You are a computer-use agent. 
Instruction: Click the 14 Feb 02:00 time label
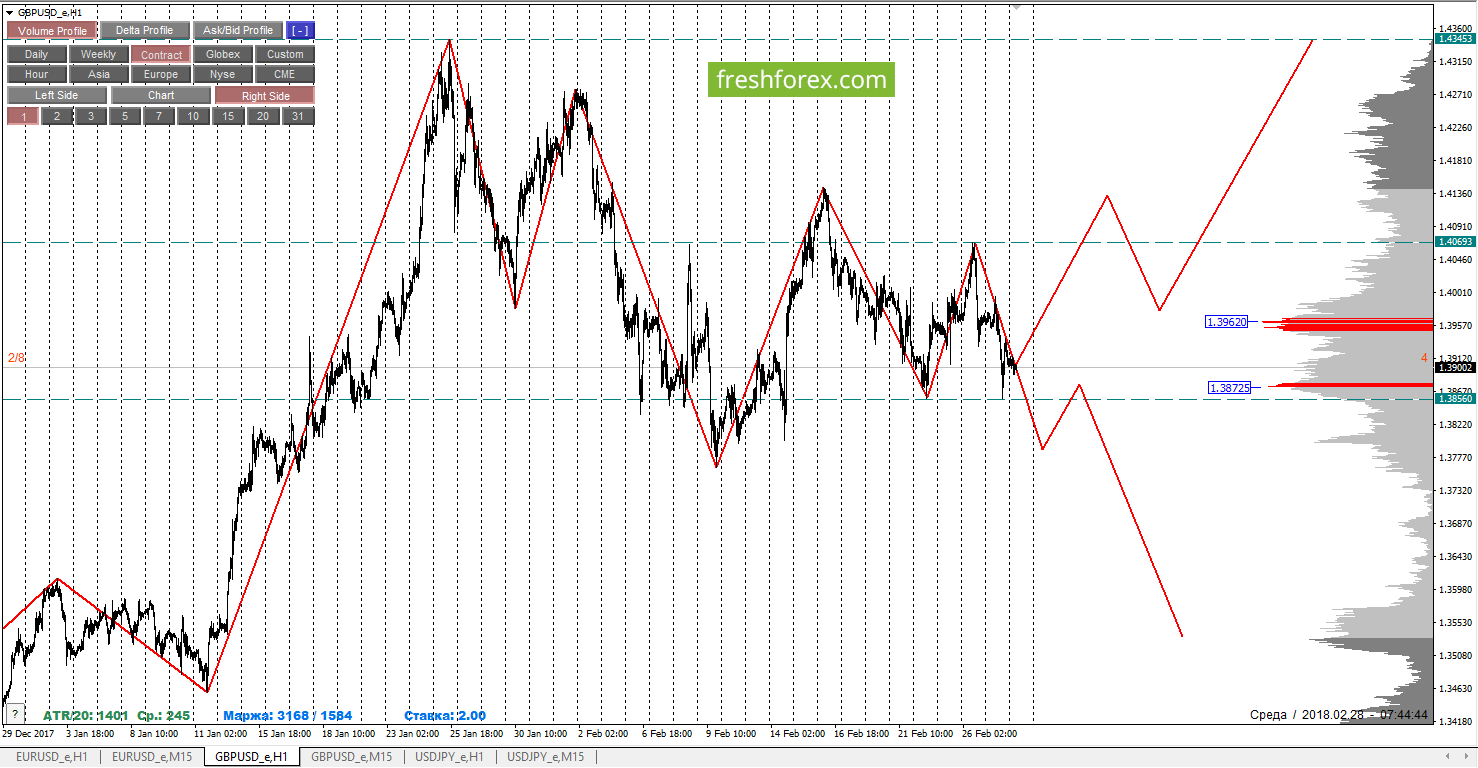point(797,734)
